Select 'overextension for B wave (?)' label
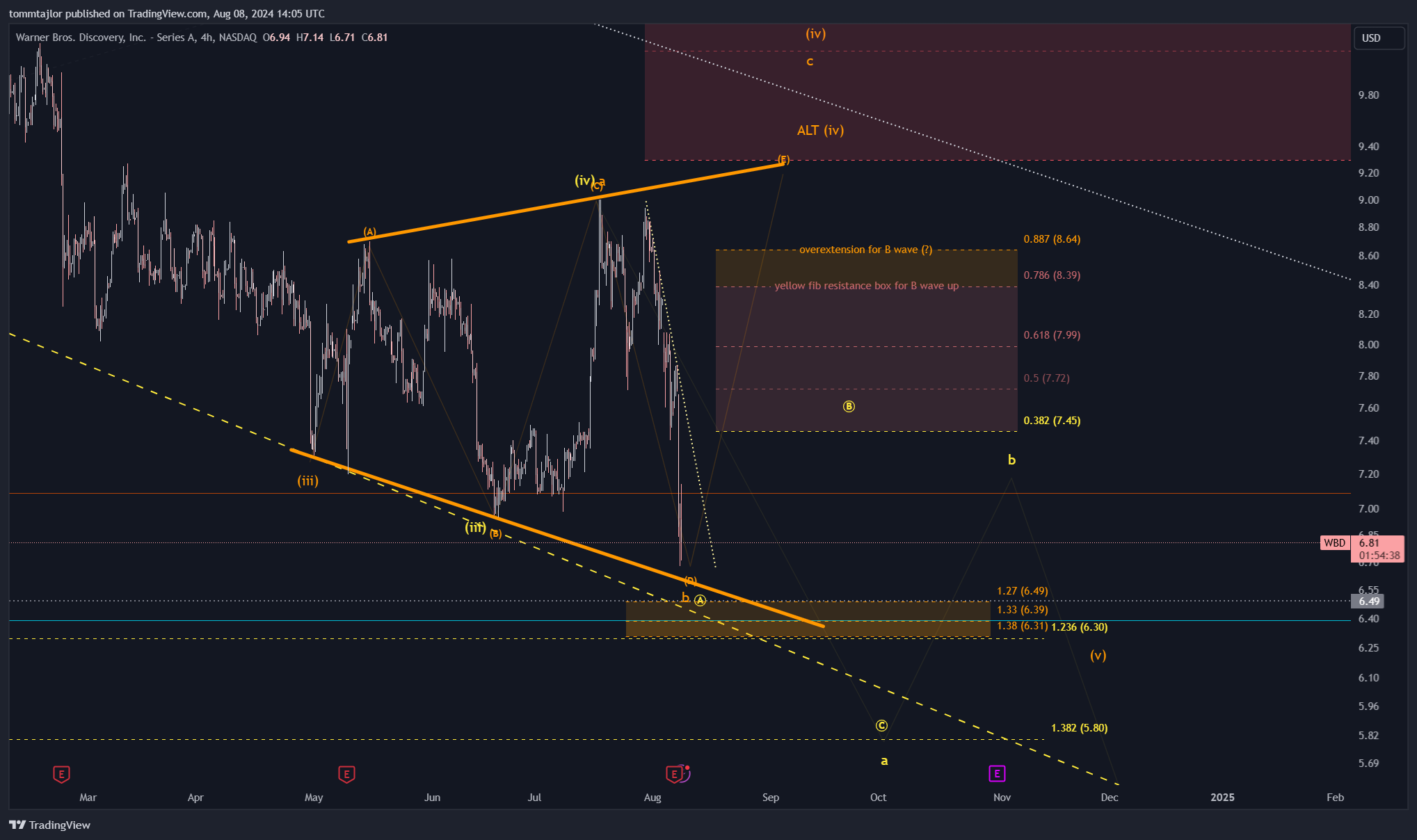The height and width of the screenshot is (840, 1417). tap(865, 250)
